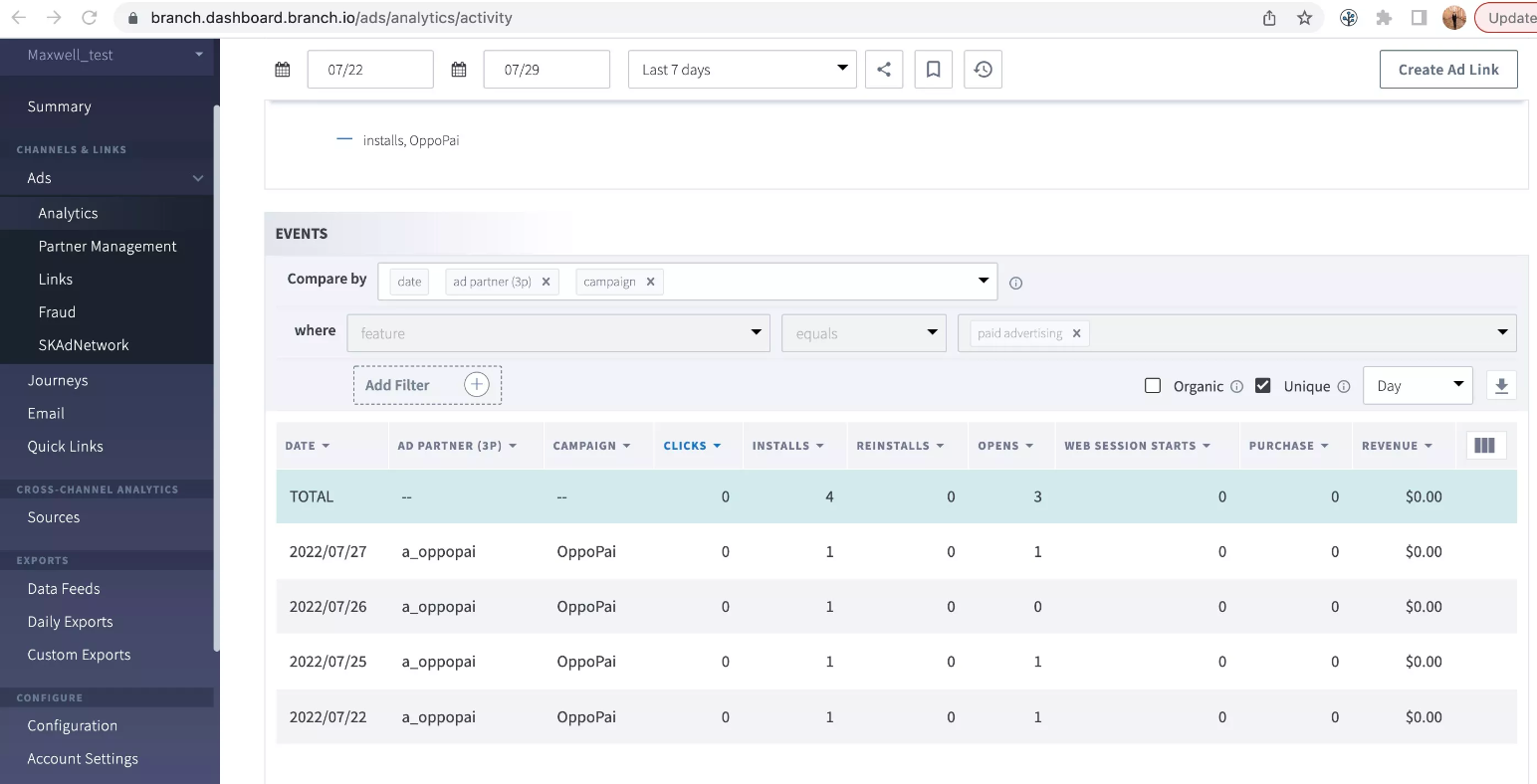
Task: Open Email in sidebar
Action: tap(46, 413)
